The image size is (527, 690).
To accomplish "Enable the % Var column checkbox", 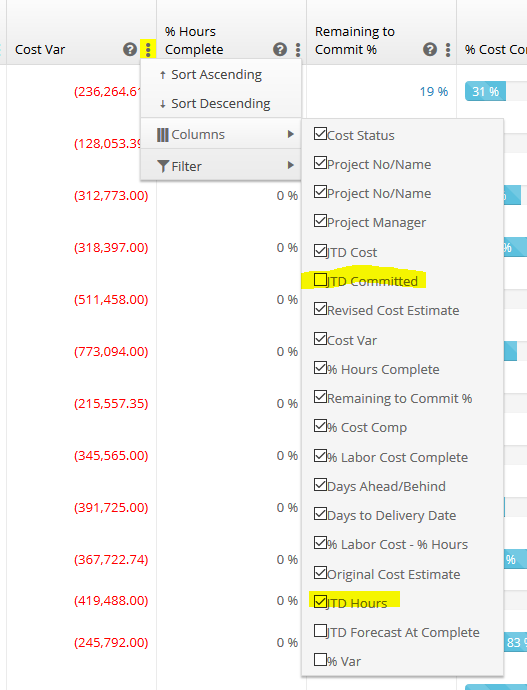I will tap(320, 660).
